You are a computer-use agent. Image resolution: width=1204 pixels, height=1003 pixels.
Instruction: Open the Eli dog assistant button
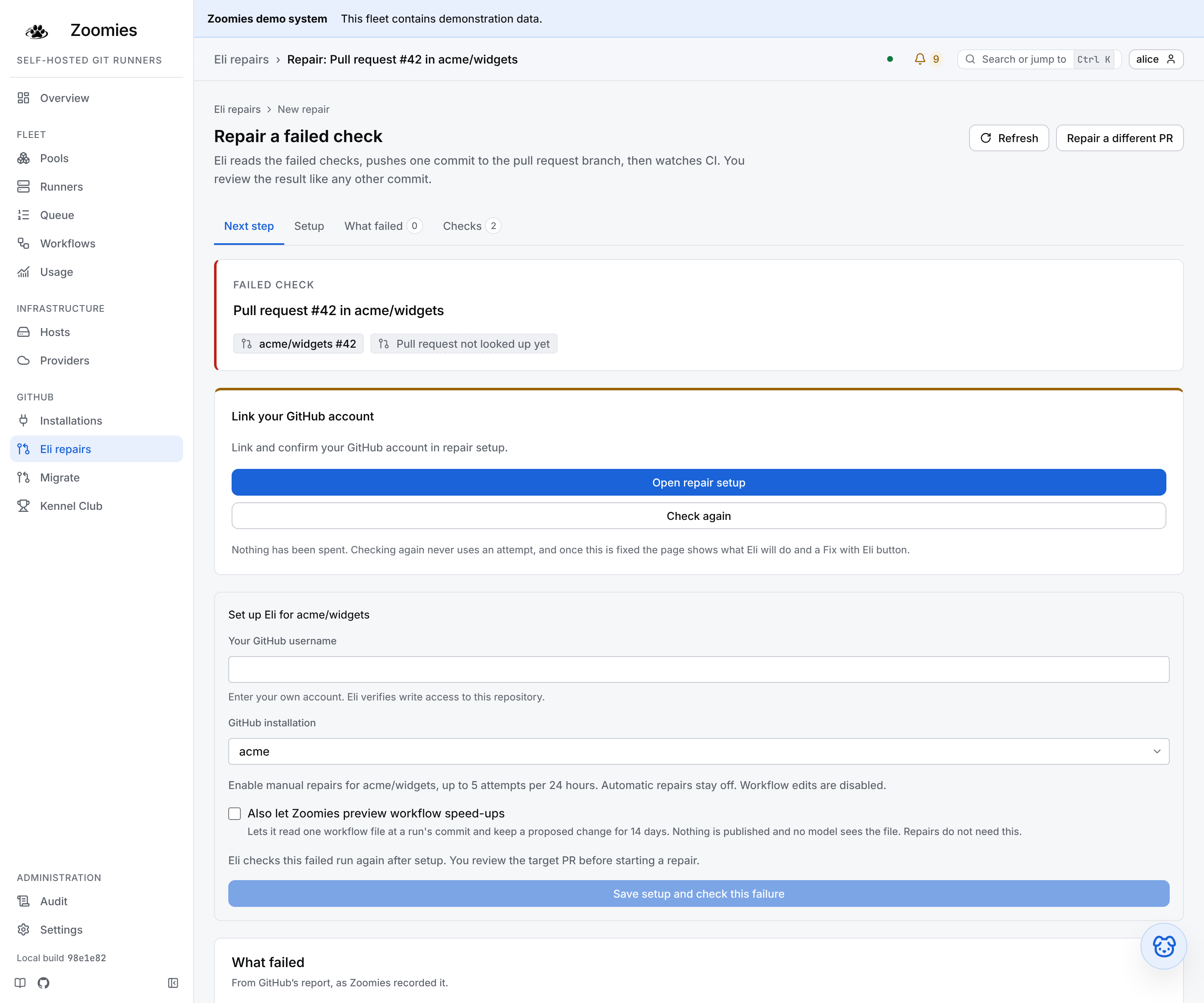[x=1164, y=946]
